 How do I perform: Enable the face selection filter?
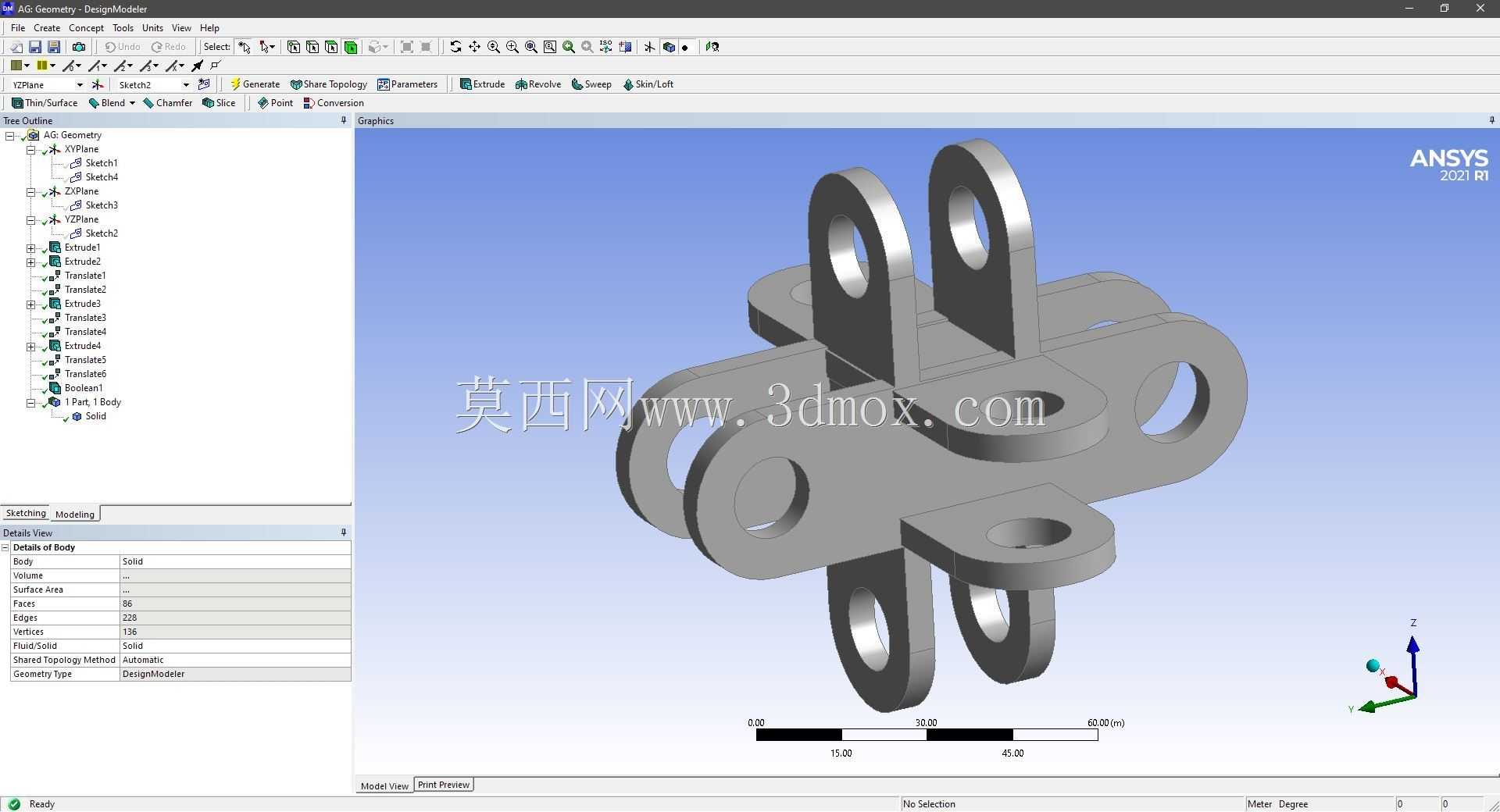[331, 47]
